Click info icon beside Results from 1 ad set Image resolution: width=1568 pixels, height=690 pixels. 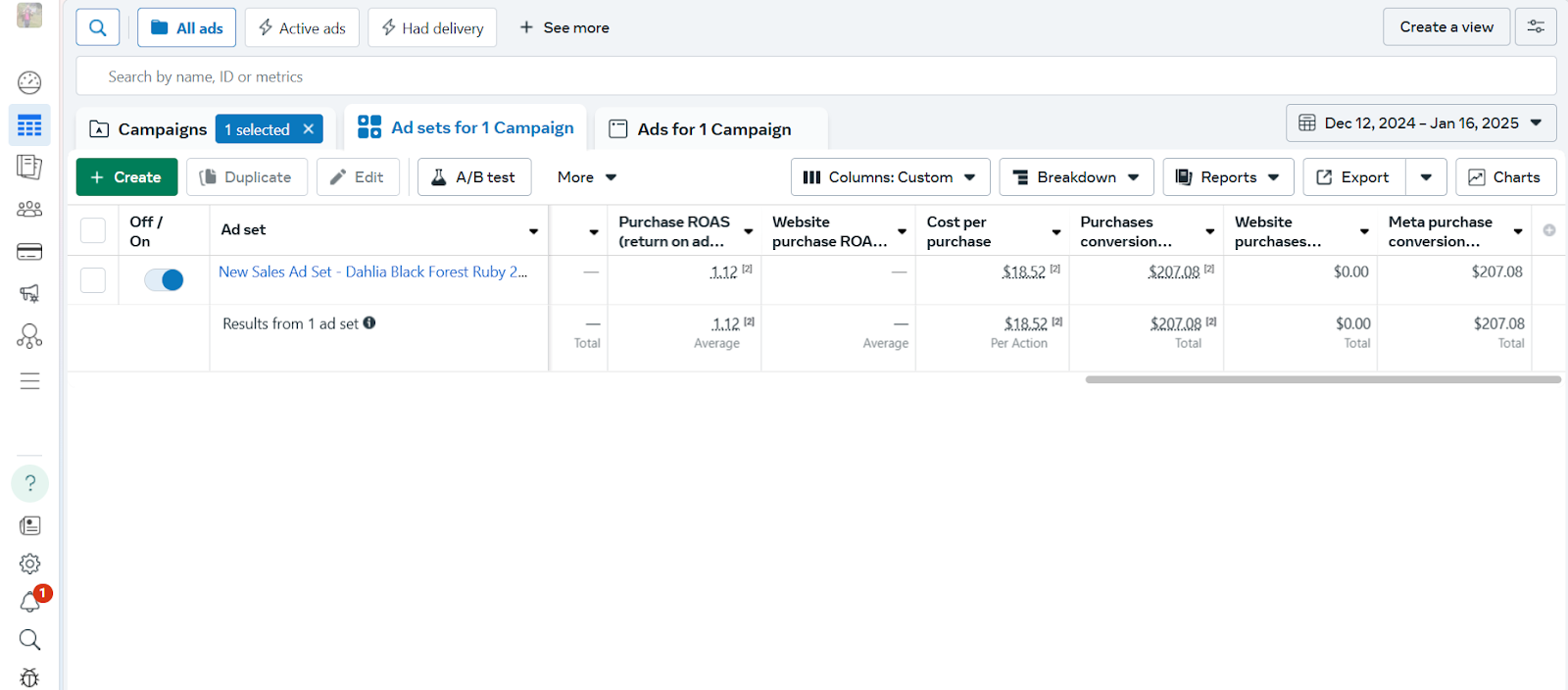pos(369,322)
